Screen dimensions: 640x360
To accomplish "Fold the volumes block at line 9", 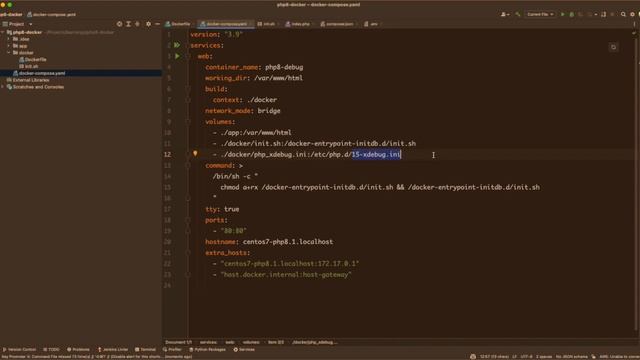I will [x=188, y=122].
